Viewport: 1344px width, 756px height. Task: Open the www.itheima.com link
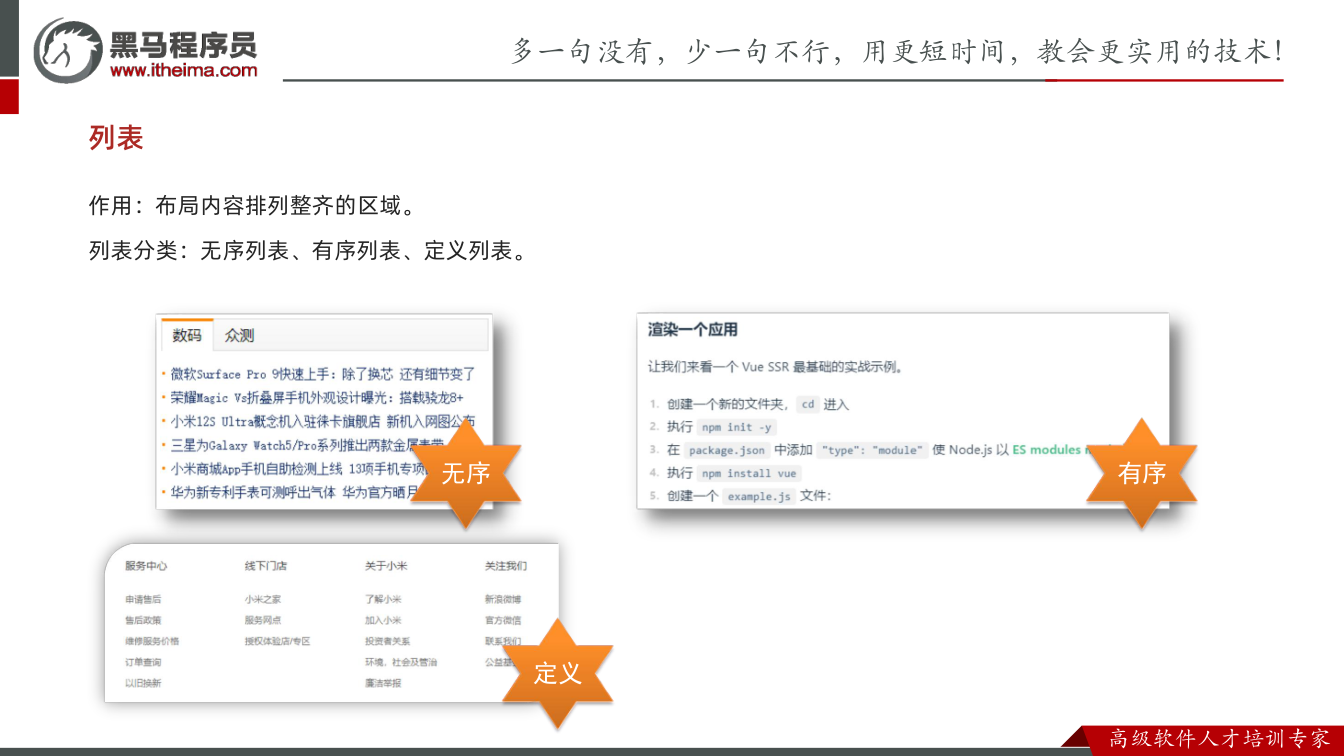click(x=183, y=70)
